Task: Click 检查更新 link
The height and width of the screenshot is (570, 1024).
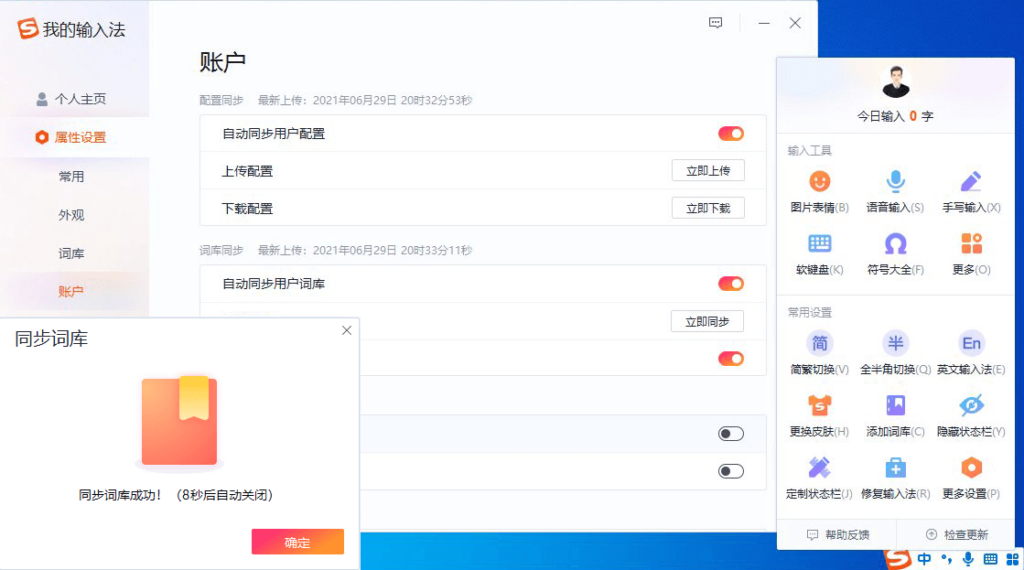Action: coord(957,535)
